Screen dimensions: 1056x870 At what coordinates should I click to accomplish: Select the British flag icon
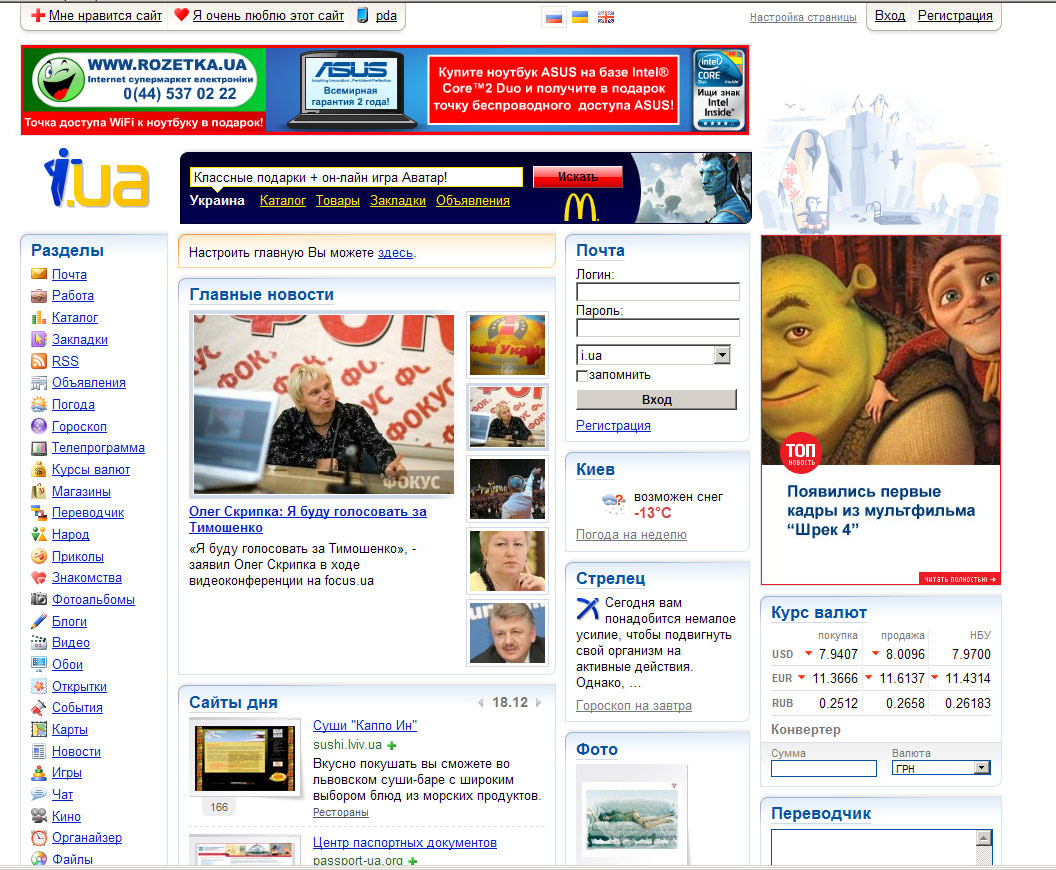click(x=606, y=17)
